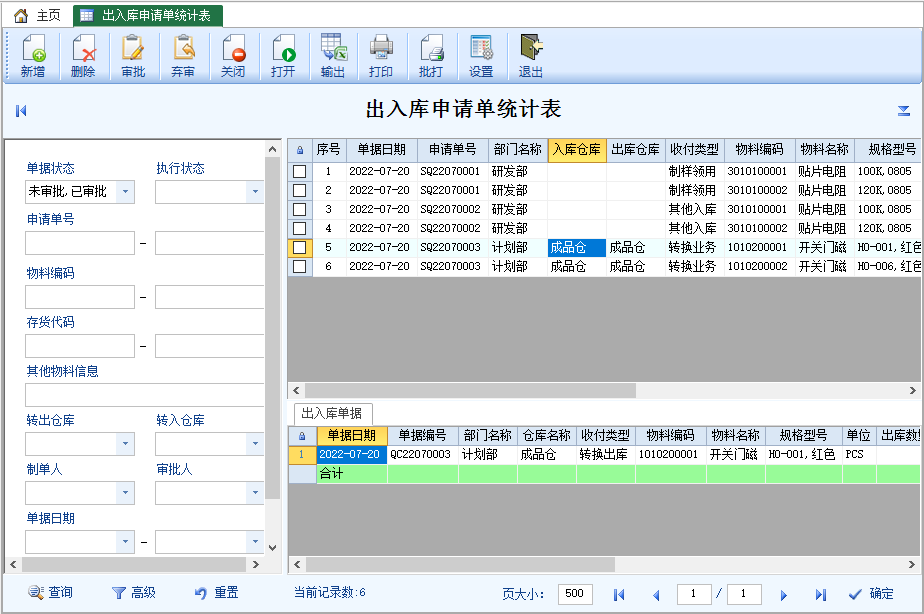This screenshot has height=614, width=924.
Task: Select the checkbox on row 6
Action: tap(300, 266)
